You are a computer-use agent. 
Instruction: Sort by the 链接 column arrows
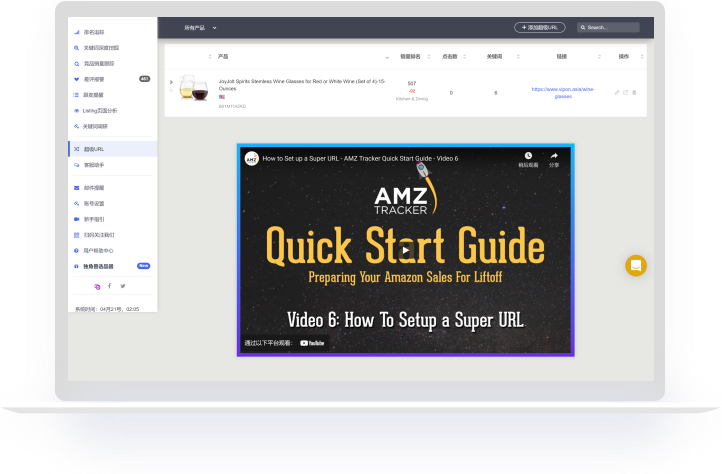599,57
